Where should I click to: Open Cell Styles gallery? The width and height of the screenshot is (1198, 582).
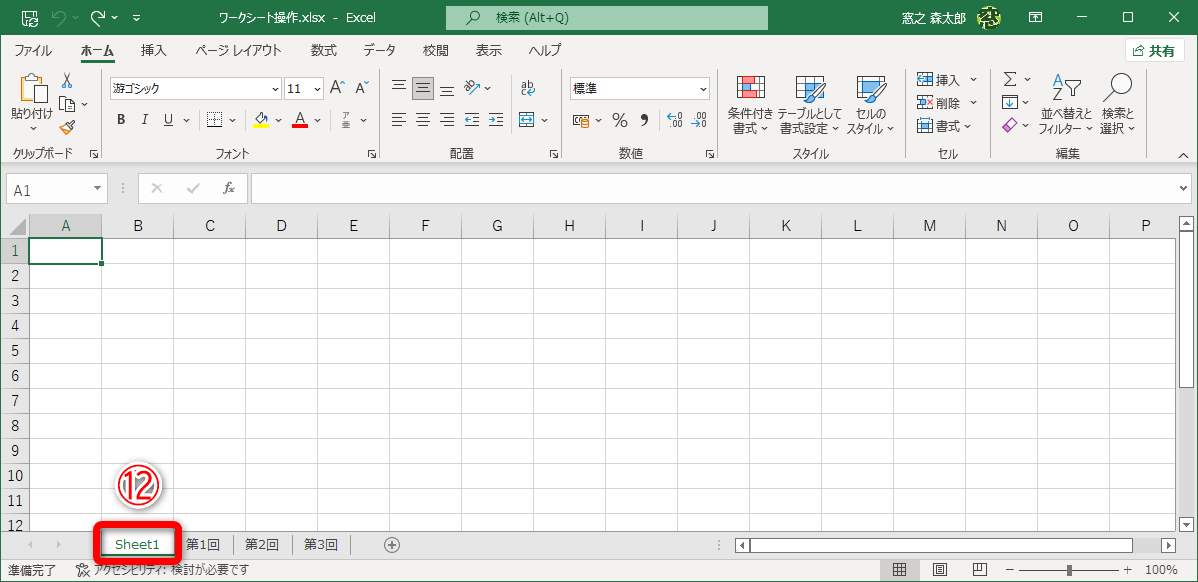870,105
